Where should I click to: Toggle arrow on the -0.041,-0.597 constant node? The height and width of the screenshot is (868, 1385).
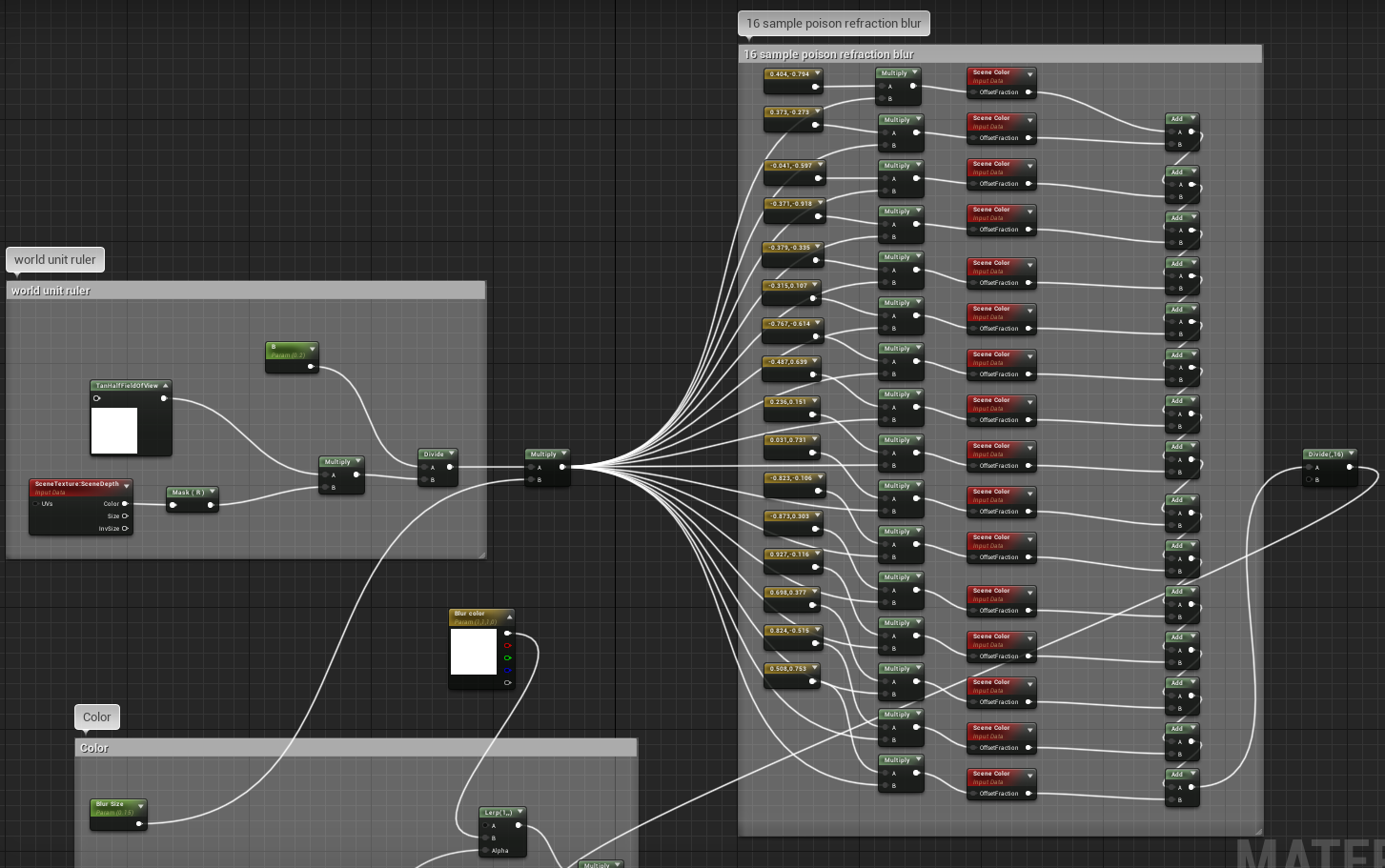820,165
